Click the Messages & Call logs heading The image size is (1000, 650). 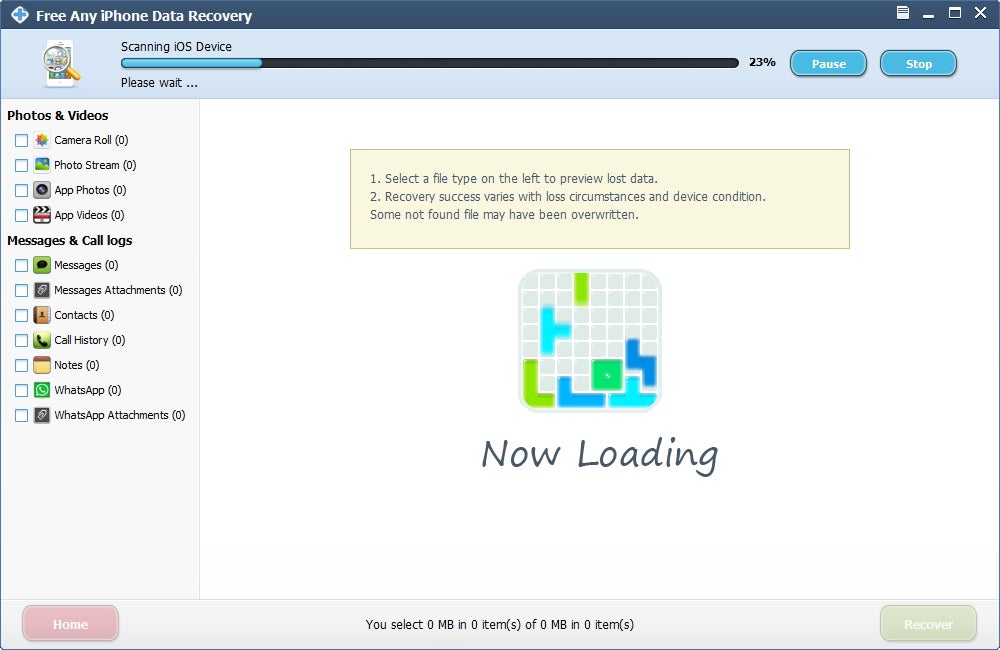point(70,240)
